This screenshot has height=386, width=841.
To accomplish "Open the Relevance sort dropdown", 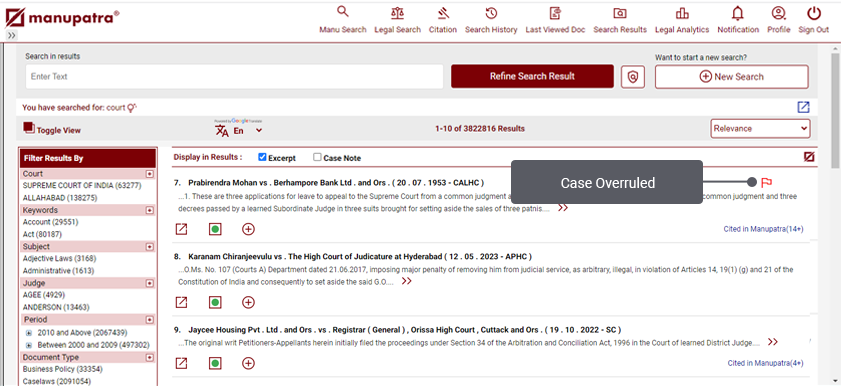I will 760,129.
